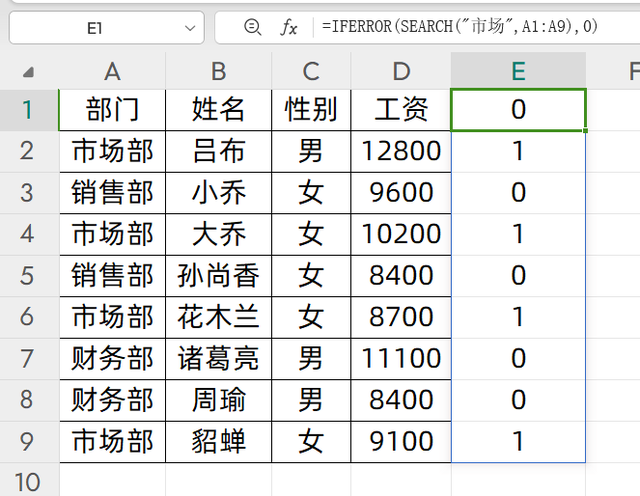Click the magnifier icon beside fx
Image resolution: width=640 pixels, height=496 pixels.
(253, 28)
